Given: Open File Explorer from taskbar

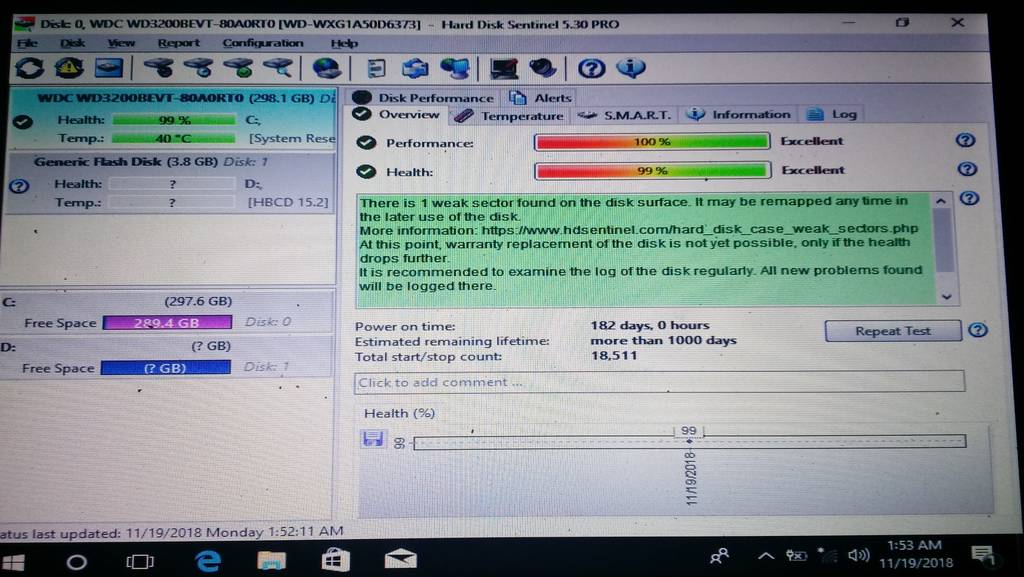Looking at the screenshot, I should [271, 560].
